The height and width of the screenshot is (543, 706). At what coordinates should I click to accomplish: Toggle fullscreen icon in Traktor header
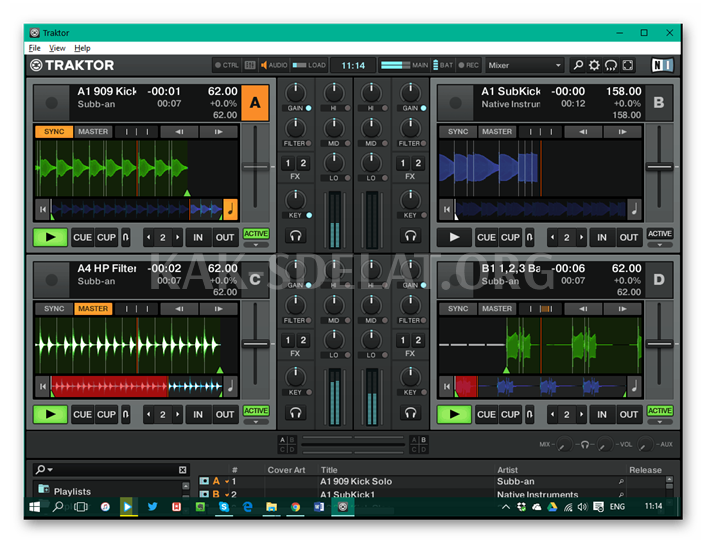click(x=627, y=65)
